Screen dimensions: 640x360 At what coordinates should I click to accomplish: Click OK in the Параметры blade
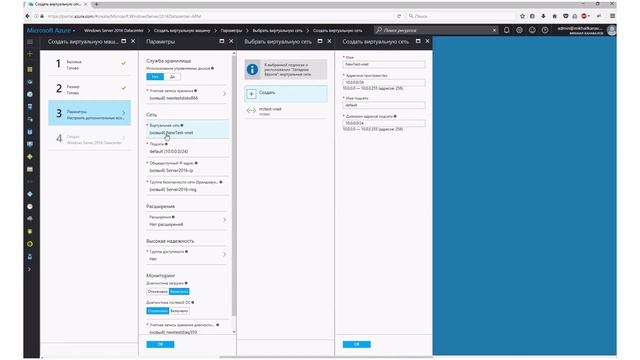tap(160, 344)
